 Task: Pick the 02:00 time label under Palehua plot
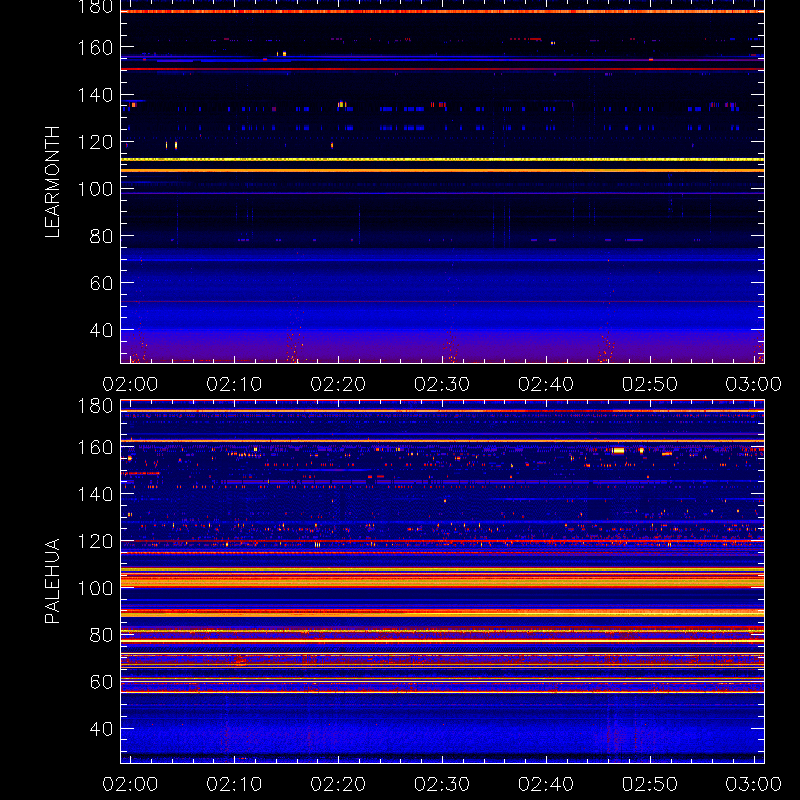pos(130,784)
